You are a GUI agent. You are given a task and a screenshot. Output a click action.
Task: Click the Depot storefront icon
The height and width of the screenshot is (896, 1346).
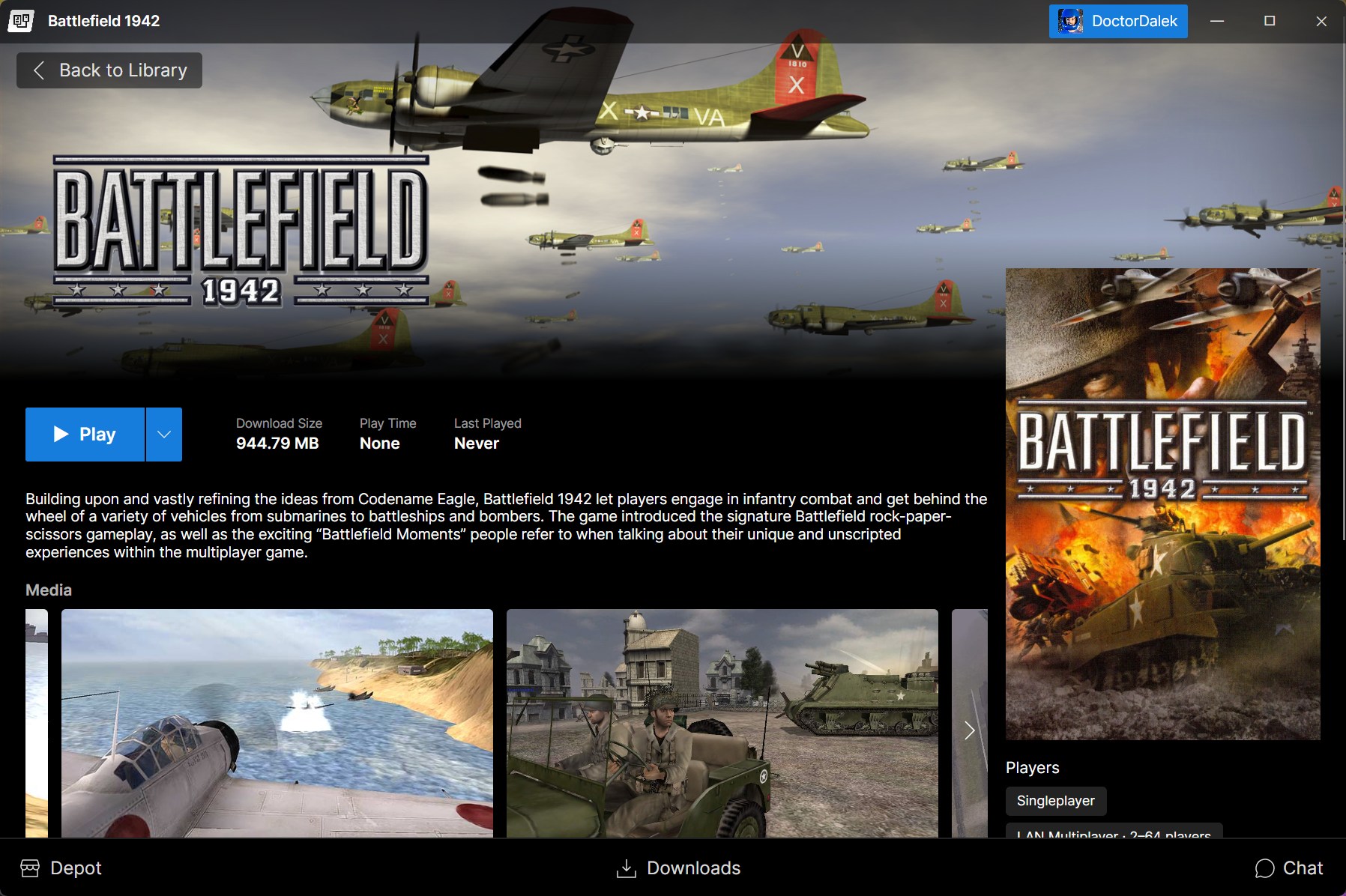[30, 868]
